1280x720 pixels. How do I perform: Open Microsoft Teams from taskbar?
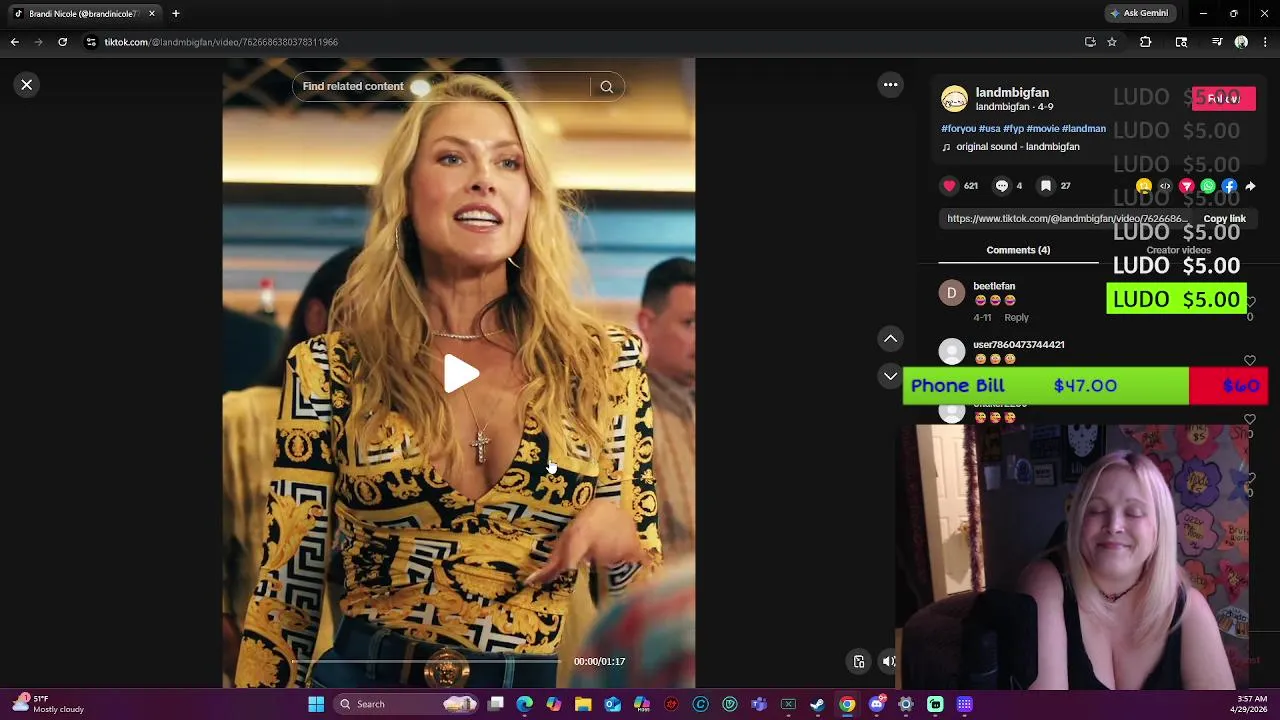point(759,704)
